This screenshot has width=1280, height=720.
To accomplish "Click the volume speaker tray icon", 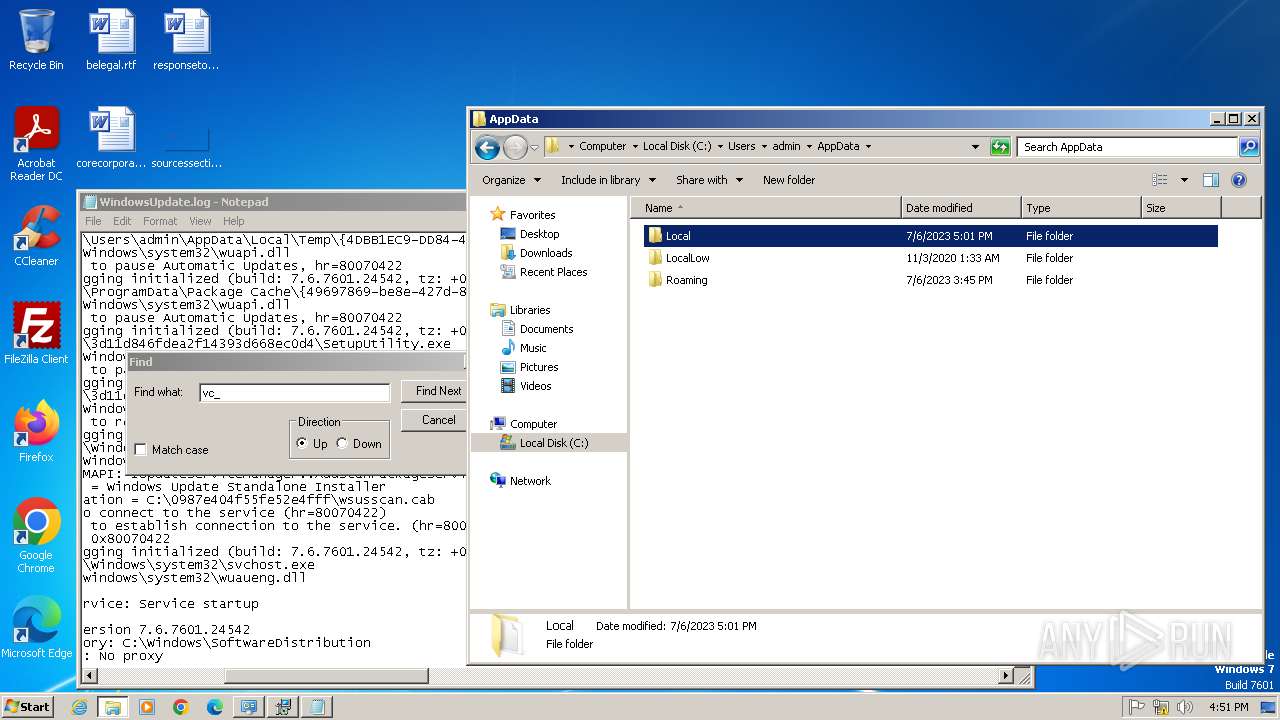I will [x=1187, y=707].
